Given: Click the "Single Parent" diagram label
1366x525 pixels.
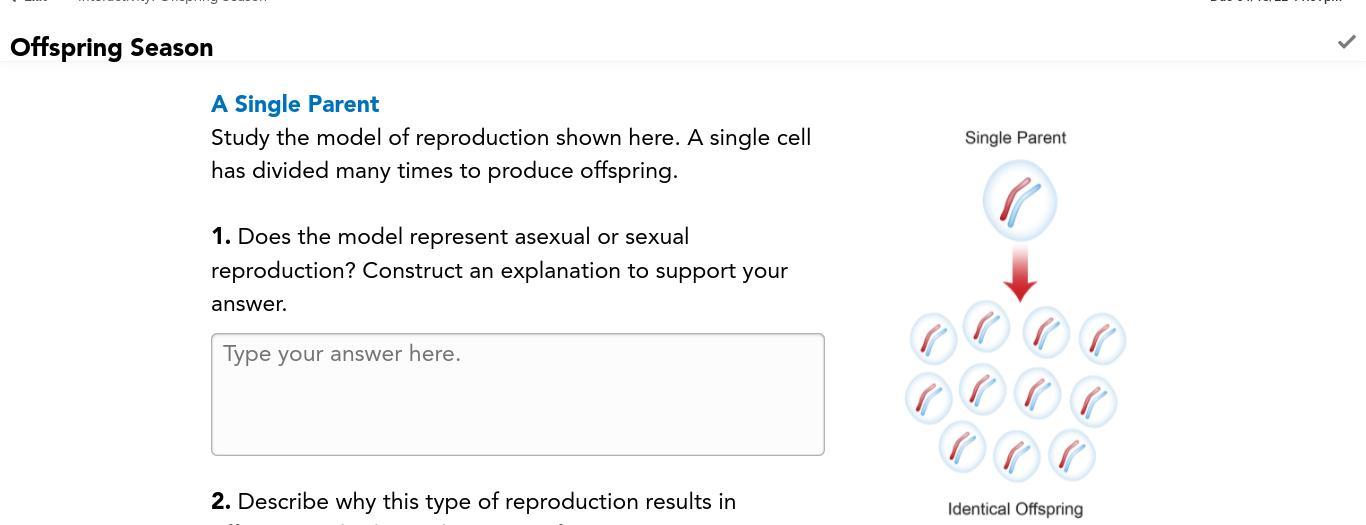Looking at the screenshot, I should tap(1015, 138).
